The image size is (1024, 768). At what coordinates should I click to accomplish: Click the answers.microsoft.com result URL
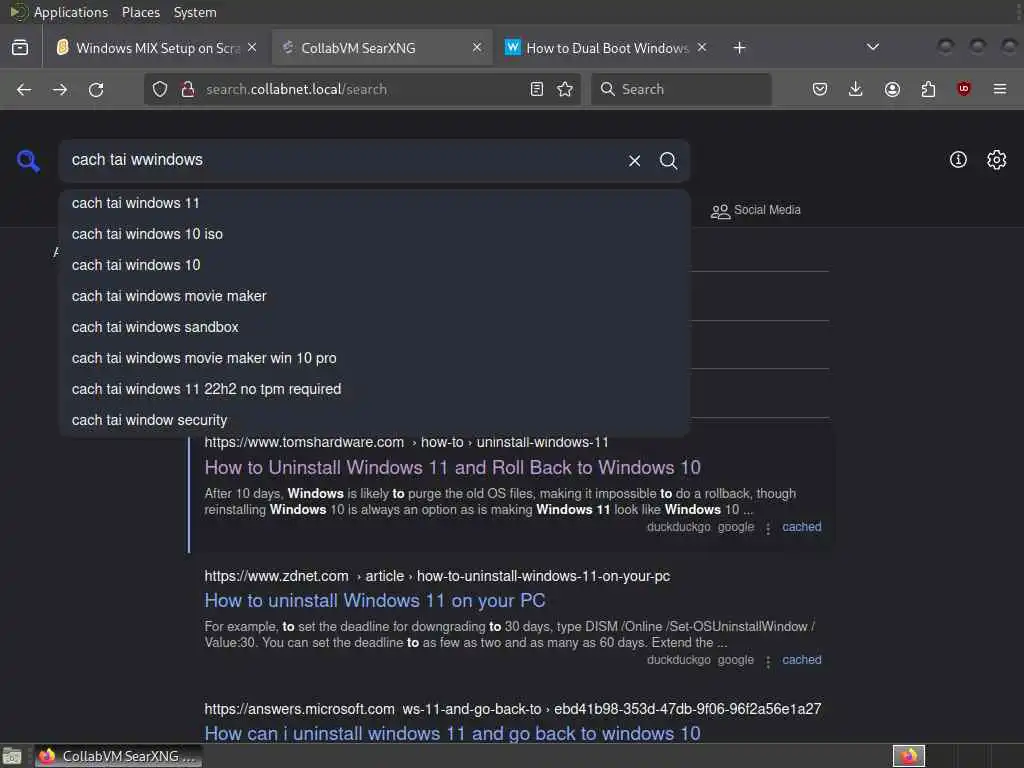pyautogui.click(x=513, y=709)
